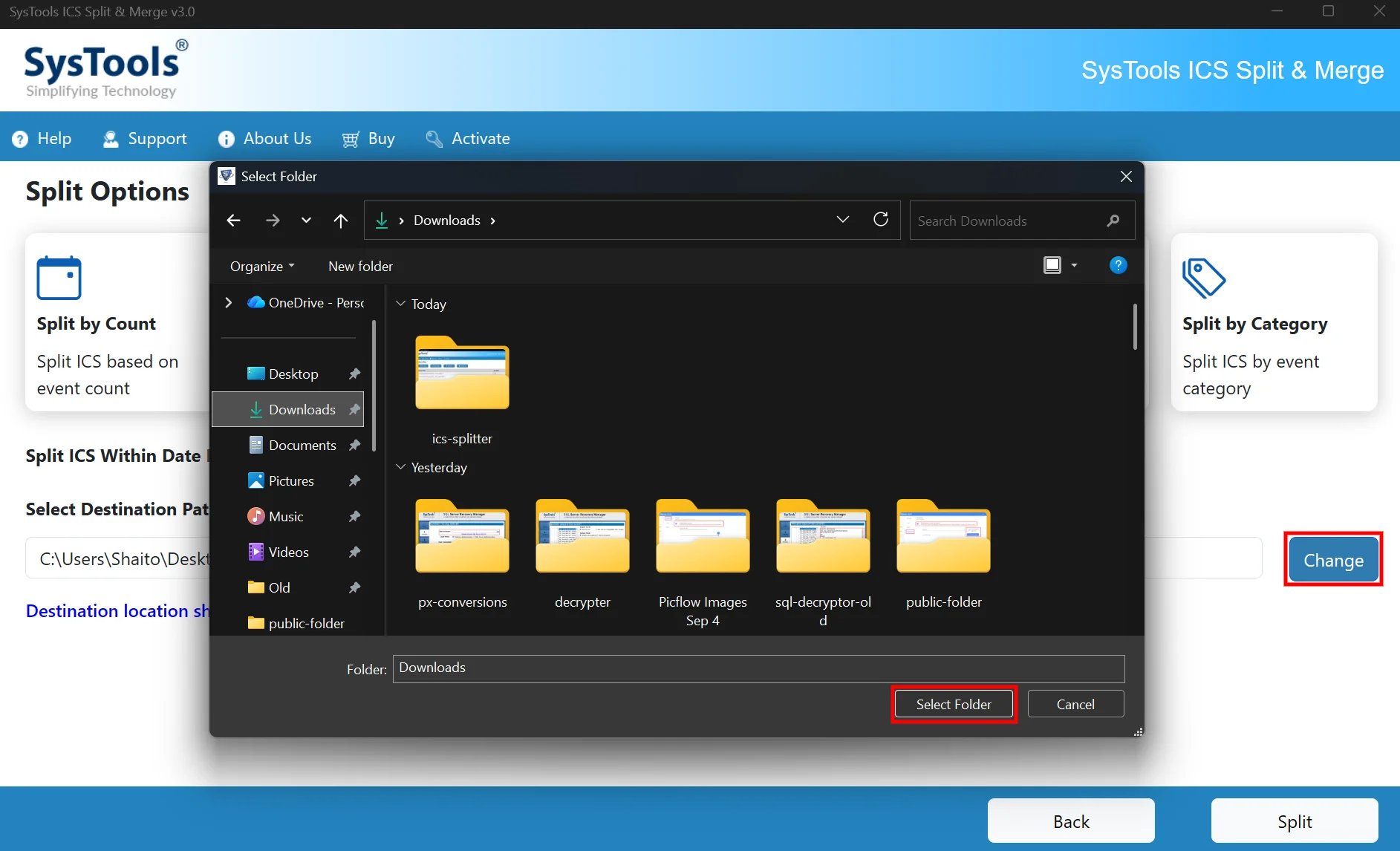Select the decrypter folder
Viewport: 1400px width, 851px height.
pyautogui.click(x=582, y=554)
